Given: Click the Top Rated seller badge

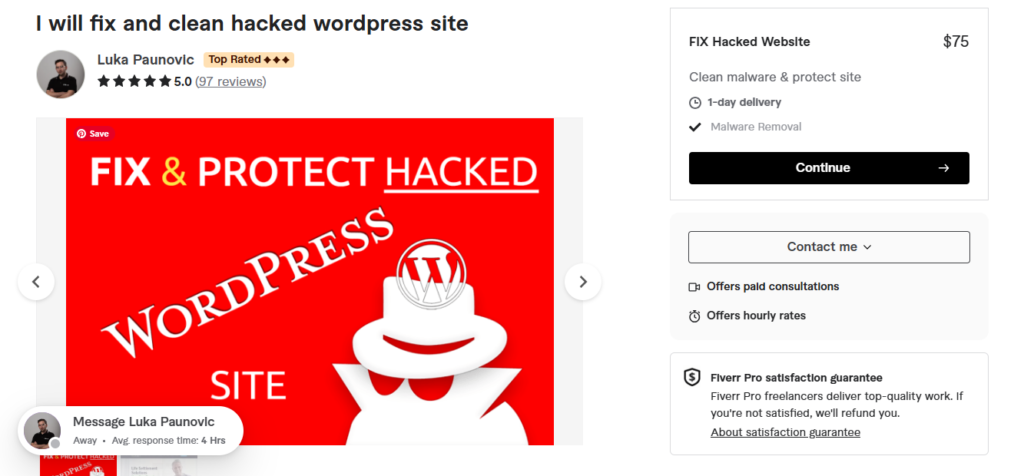Looking at the screenshot, I should [x=249, y=60].
